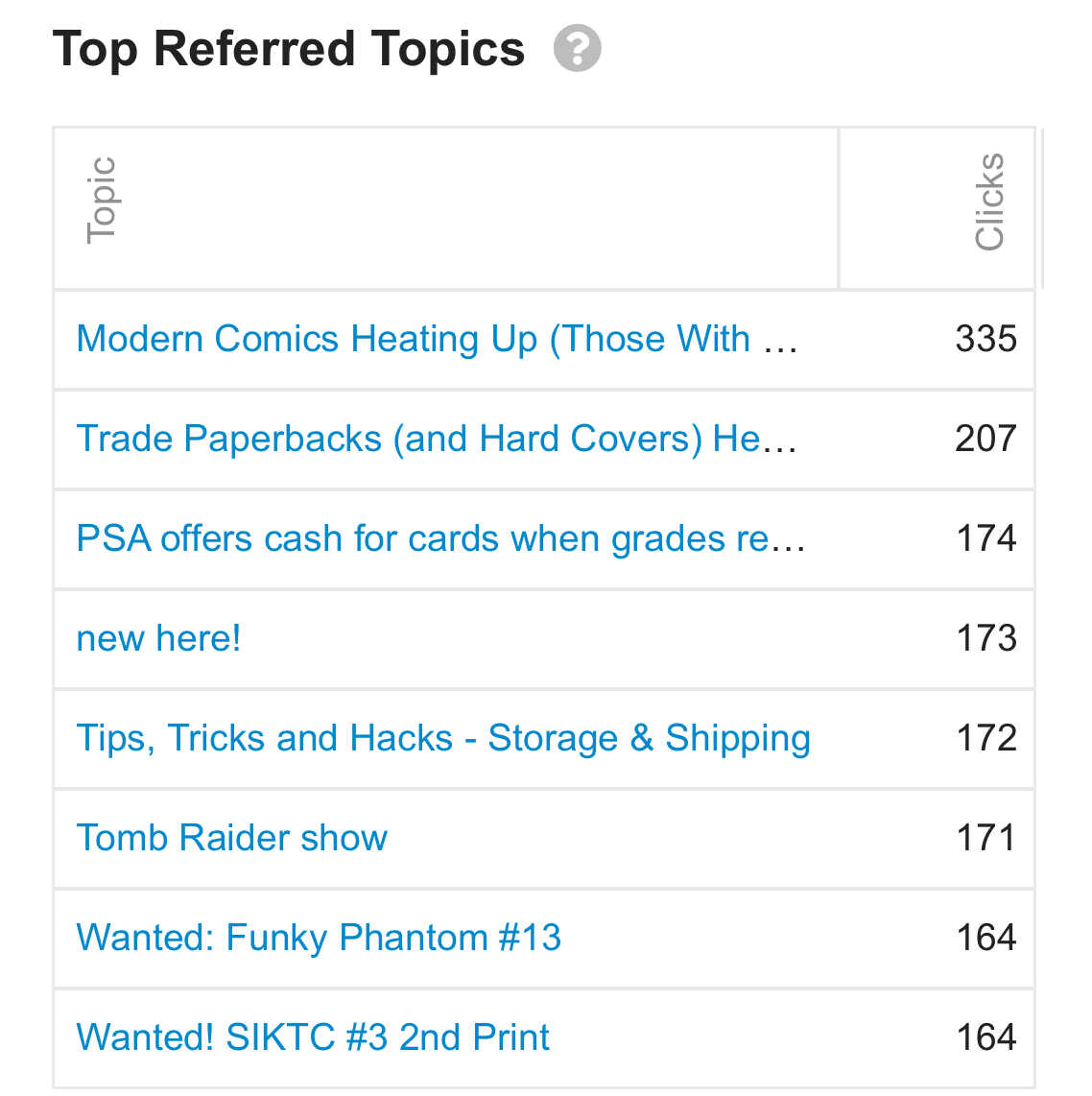Screen dimensions: 1092x1096
Task: Click the help question mark icon
Action: 577,49
